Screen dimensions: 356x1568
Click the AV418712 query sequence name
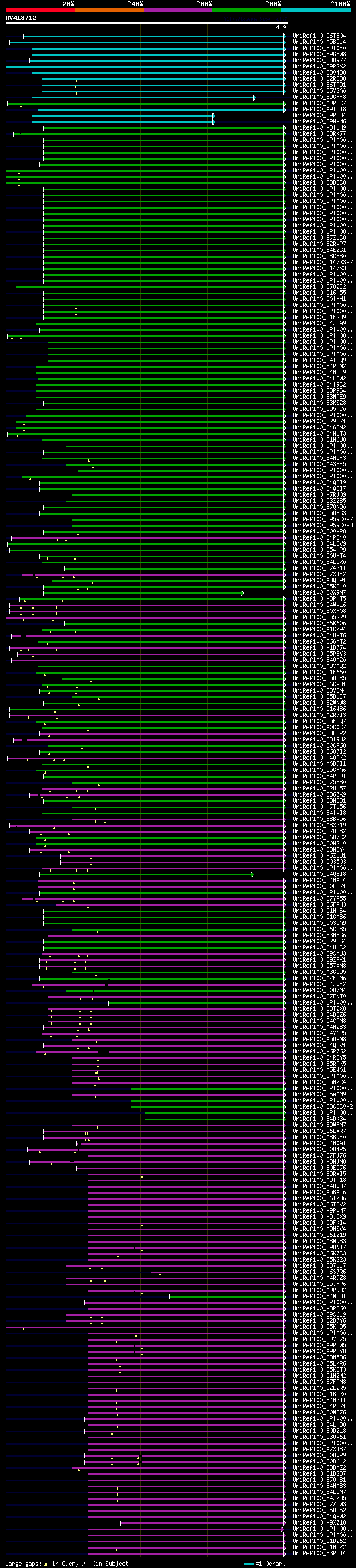pos(21,18)
